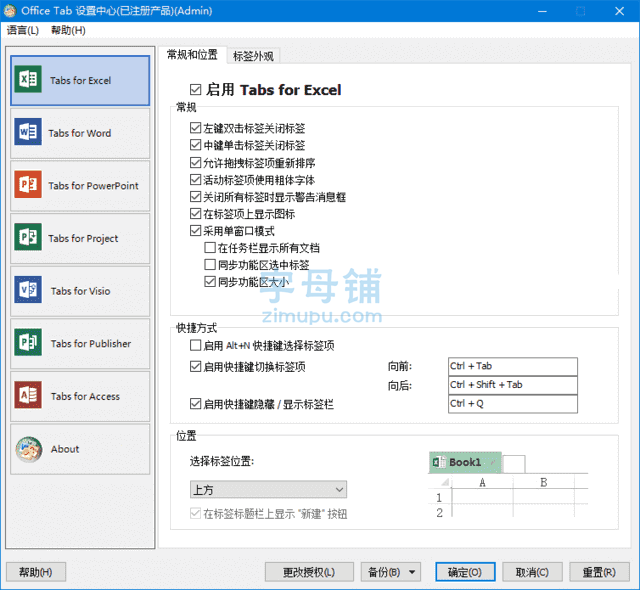Image resolution: width=640 pixels, height=590 pixels.
Task: Select the Tabs for Visio icon
Action: [28, 290]
